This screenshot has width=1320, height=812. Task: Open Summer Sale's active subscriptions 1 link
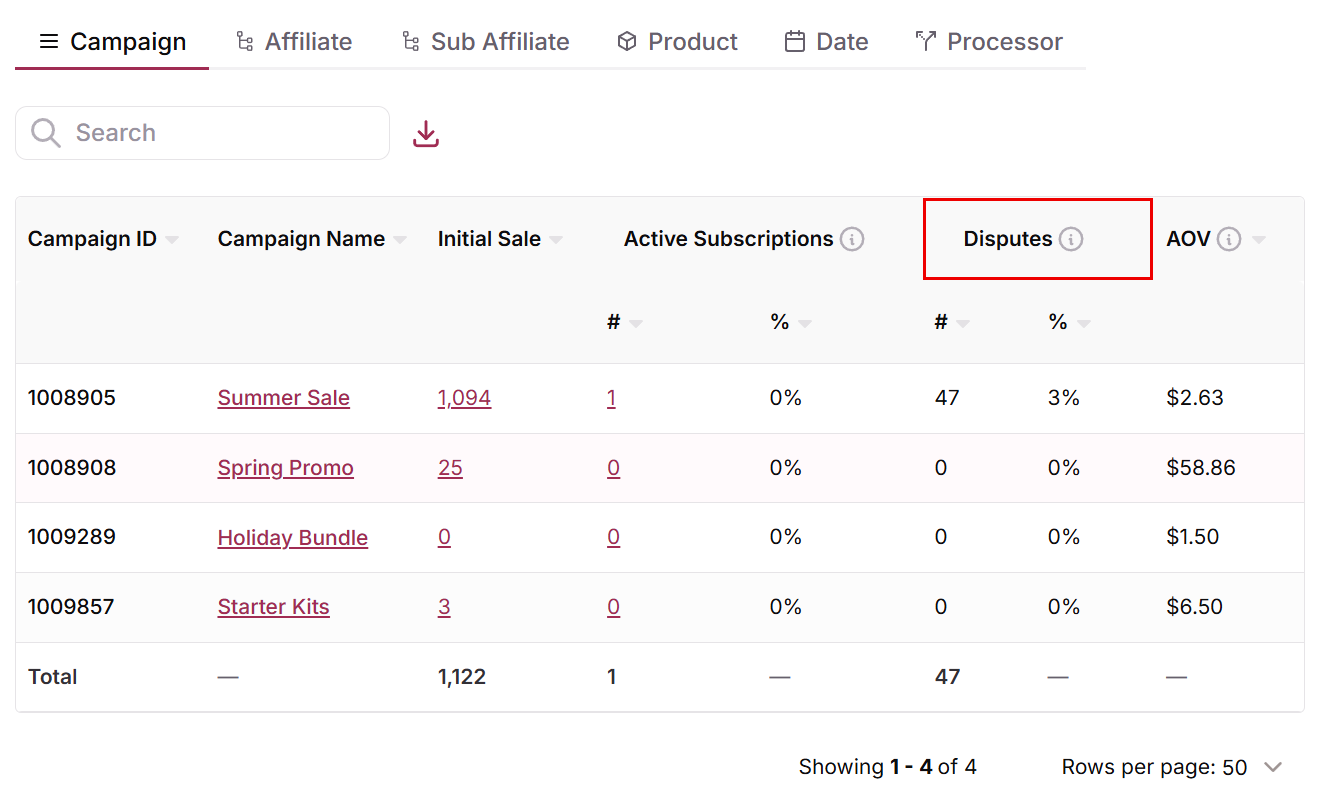[x=611, y=398]
